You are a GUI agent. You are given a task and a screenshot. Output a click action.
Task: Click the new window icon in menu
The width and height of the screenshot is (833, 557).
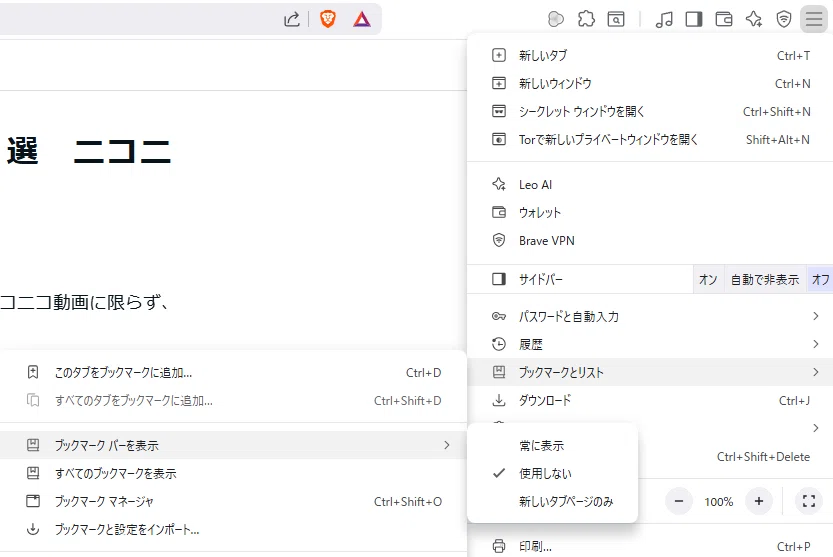[499, 83]
